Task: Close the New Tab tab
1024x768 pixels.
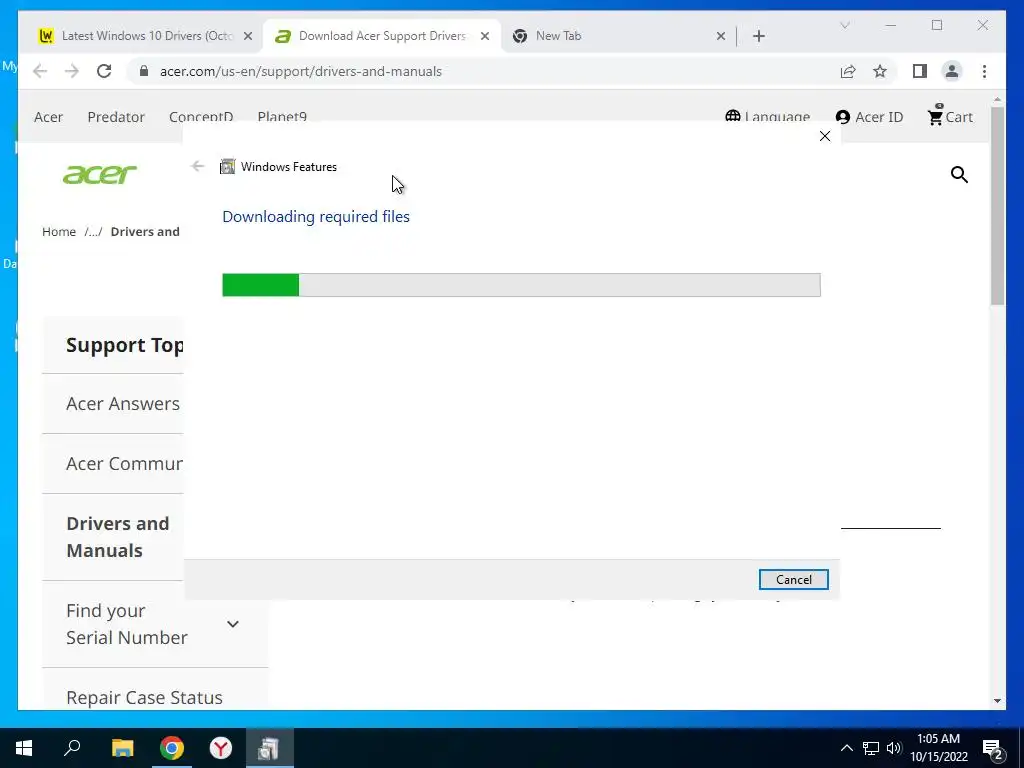Action: point(720,36)
